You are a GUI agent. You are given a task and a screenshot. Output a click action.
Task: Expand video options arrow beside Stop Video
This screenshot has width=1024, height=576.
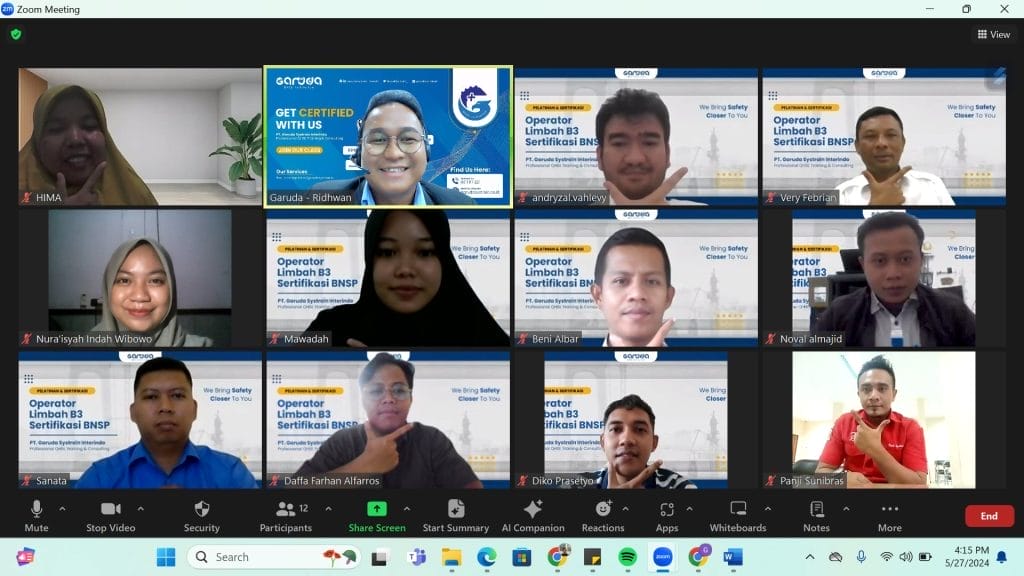[x=140, y=508]
